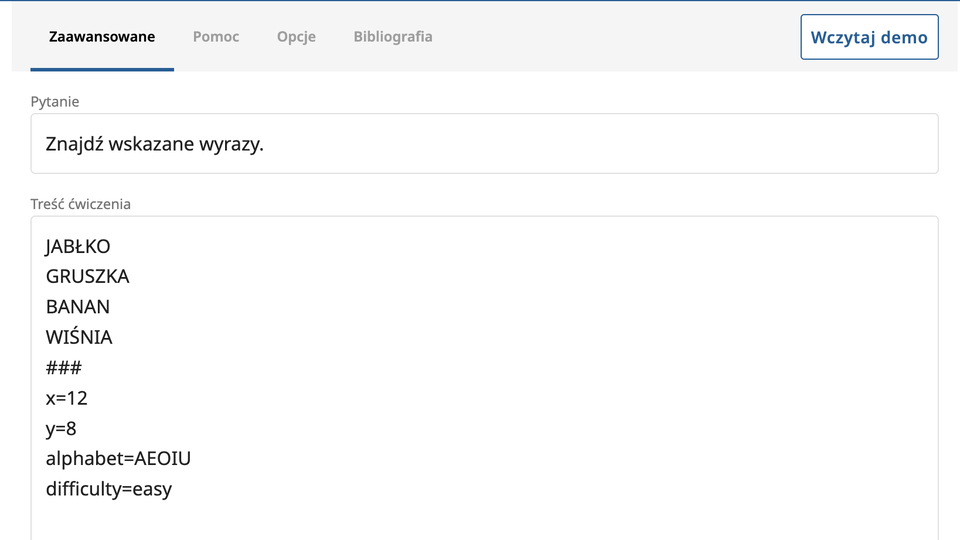Click the word Znajdź in the question field

73,144
